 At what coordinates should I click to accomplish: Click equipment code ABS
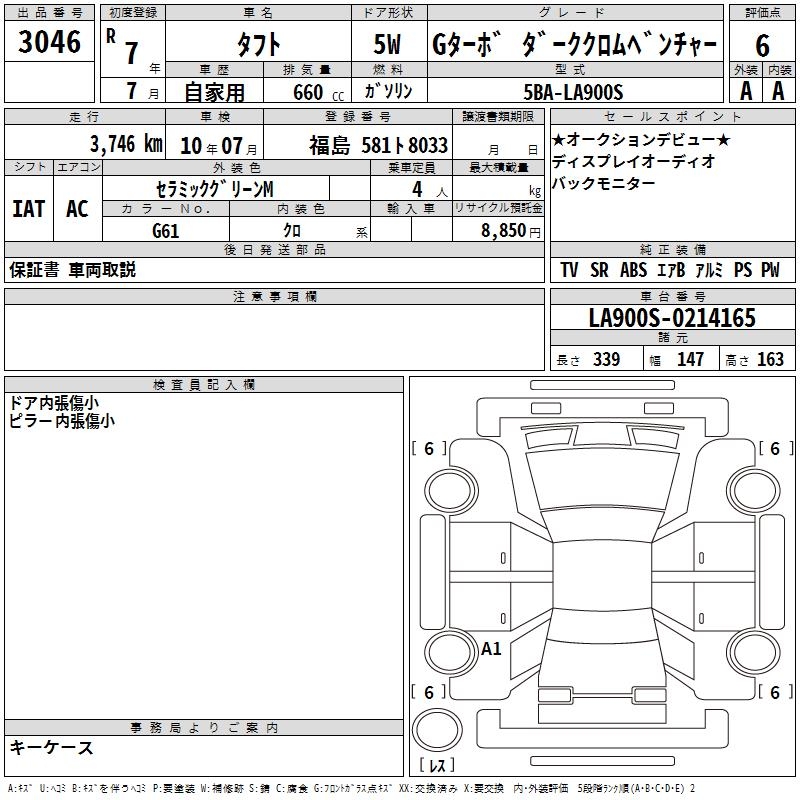pos(634,270)
